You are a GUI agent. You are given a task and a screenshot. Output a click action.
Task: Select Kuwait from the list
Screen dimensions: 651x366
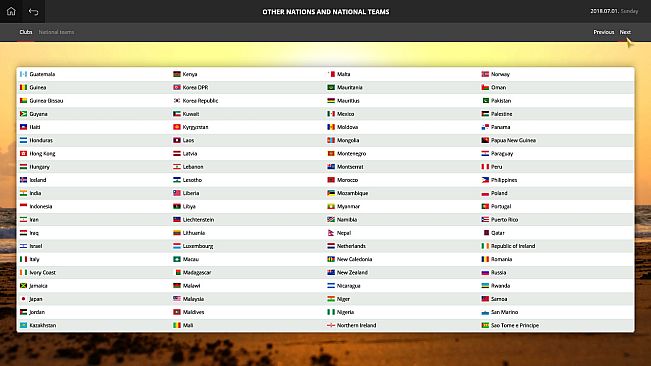point(191,114)
